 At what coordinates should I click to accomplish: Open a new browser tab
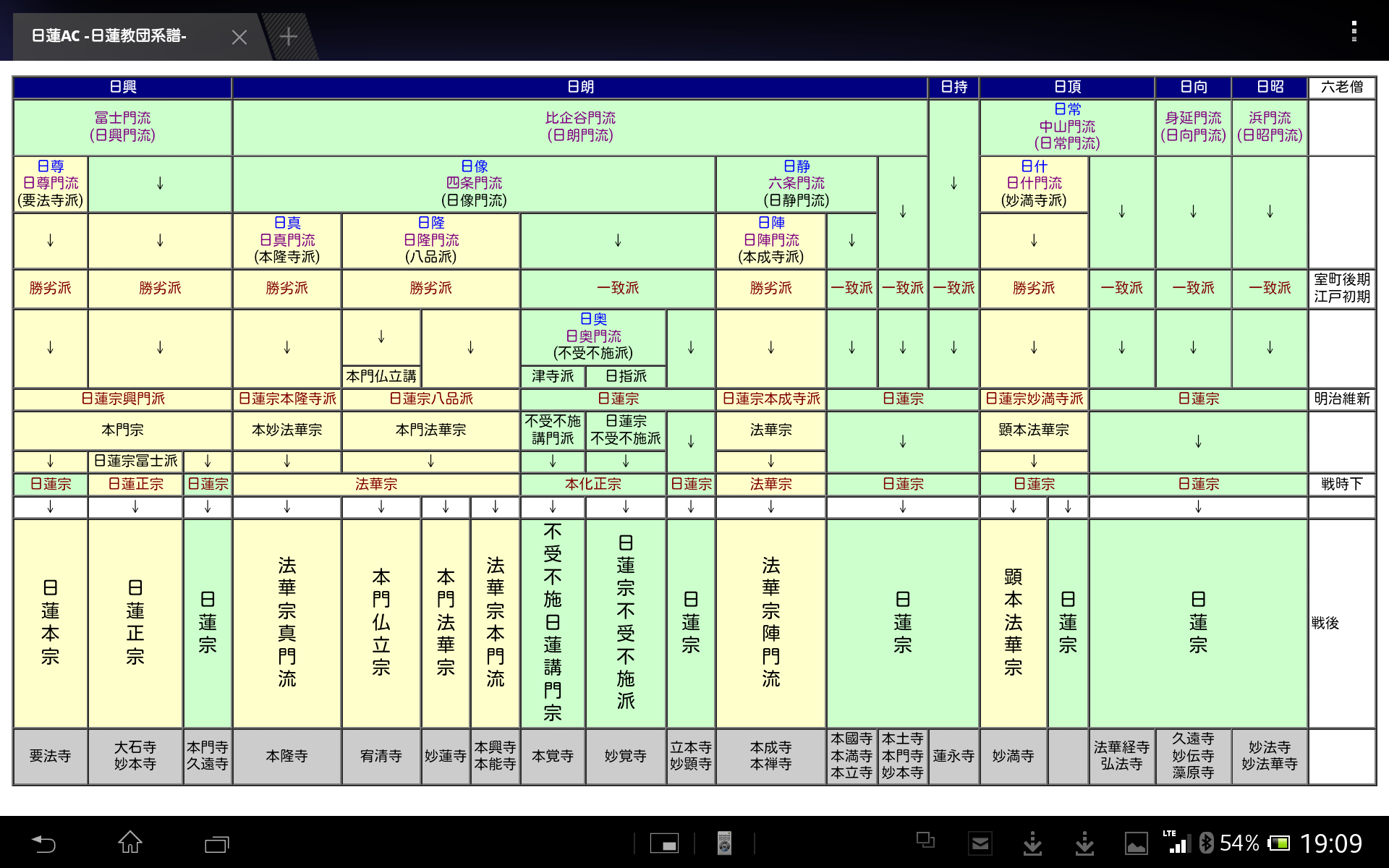pos(289,36)
